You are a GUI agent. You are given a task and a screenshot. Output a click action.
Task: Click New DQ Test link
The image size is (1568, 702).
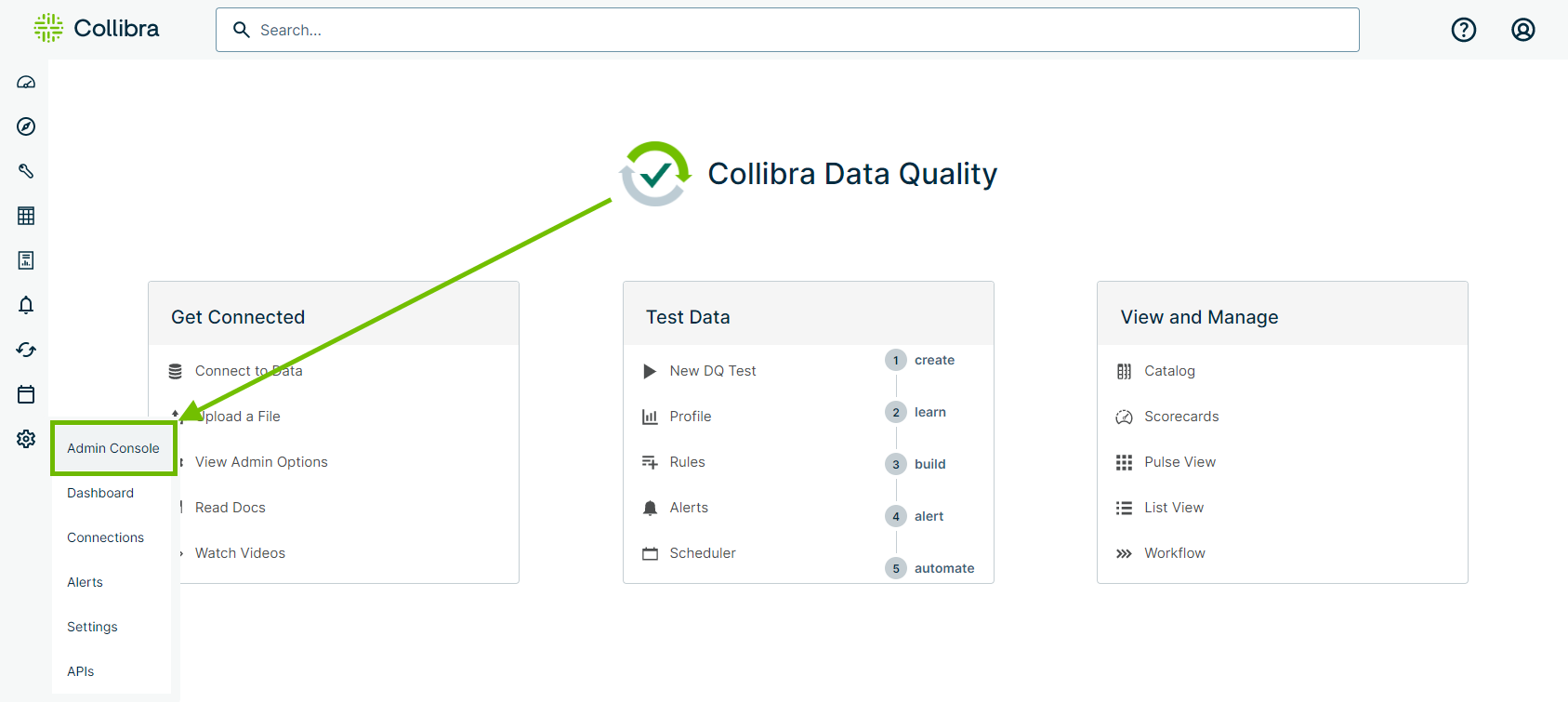[x=713, y=371]
